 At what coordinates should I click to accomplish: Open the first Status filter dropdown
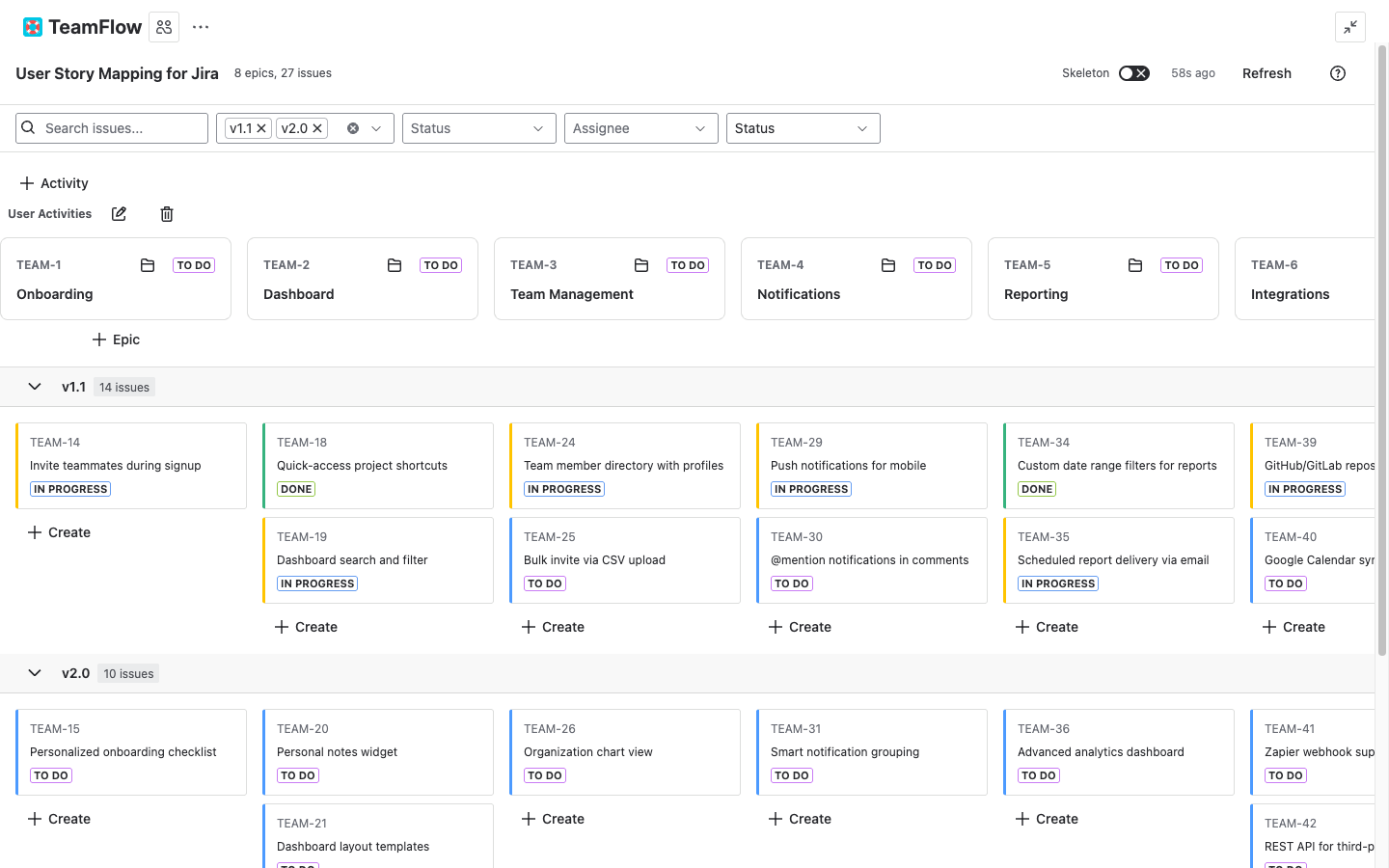click(478, 127)
